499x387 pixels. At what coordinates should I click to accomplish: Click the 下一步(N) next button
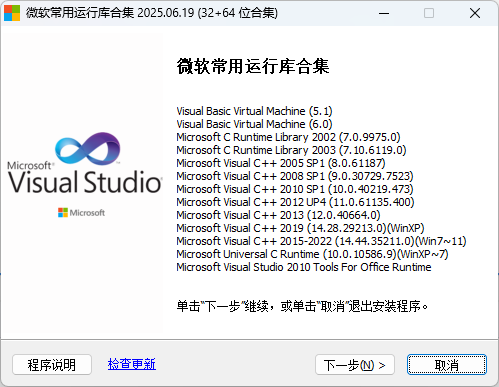(x=355, y=365)
